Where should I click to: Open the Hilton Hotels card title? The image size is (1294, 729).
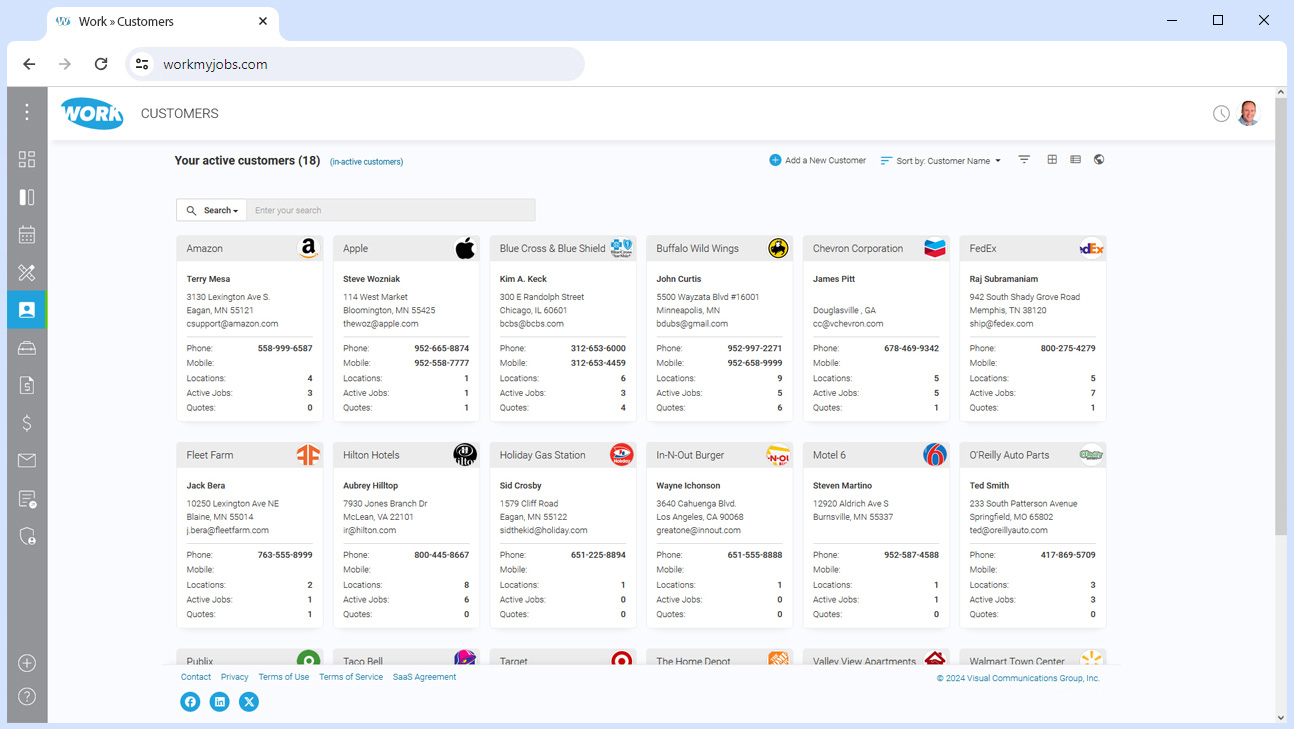[371, 455]
